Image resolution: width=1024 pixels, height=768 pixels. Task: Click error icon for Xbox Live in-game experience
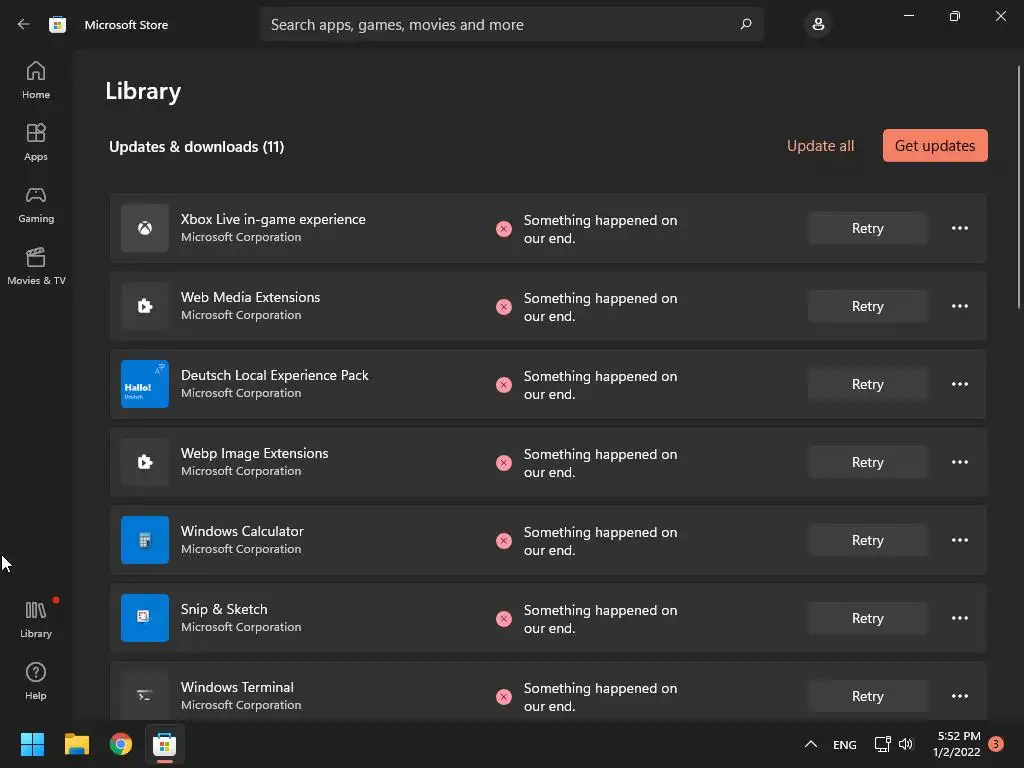pos(504,229)
